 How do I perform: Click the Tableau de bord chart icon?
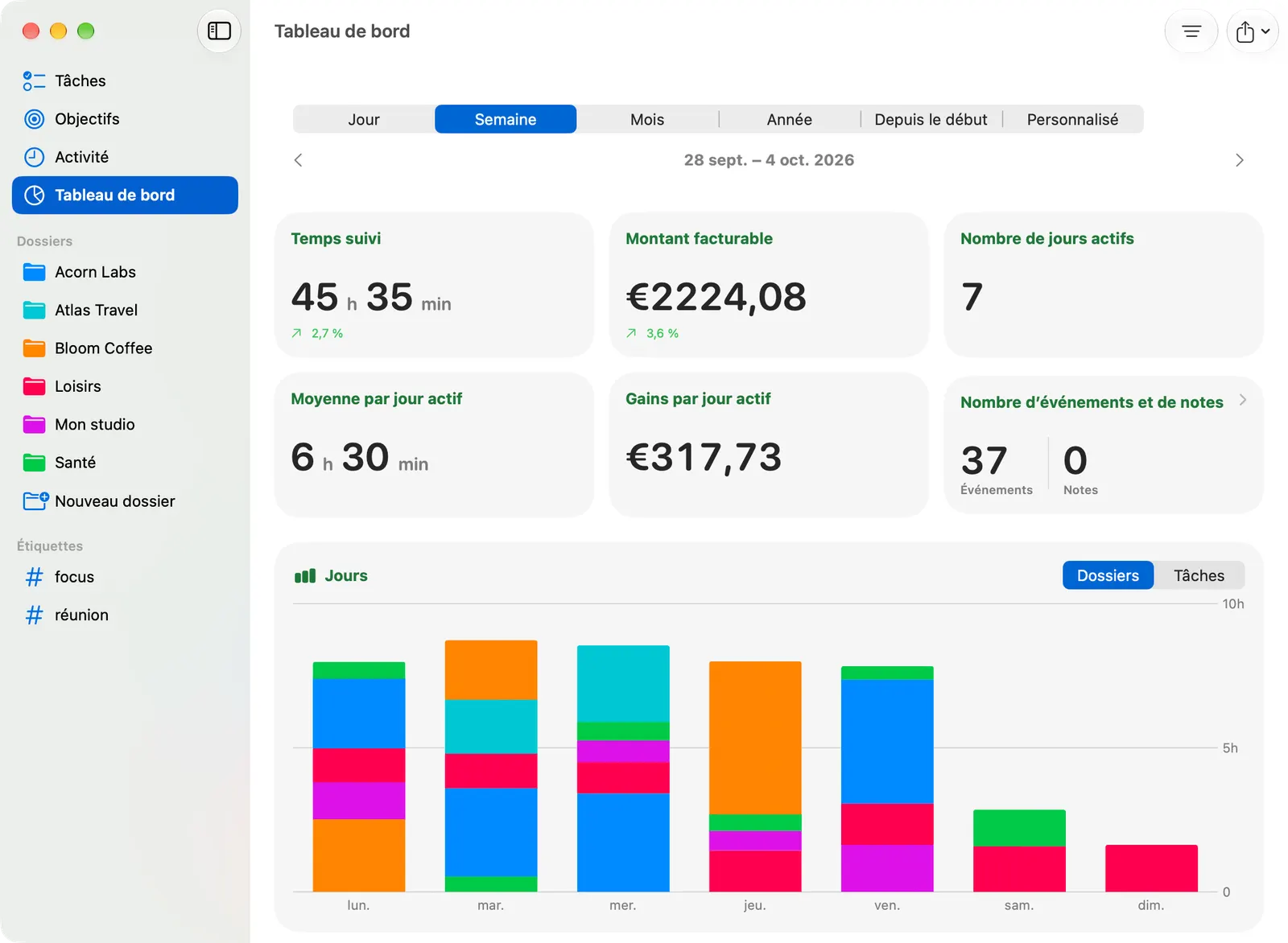tap(34, 196)
